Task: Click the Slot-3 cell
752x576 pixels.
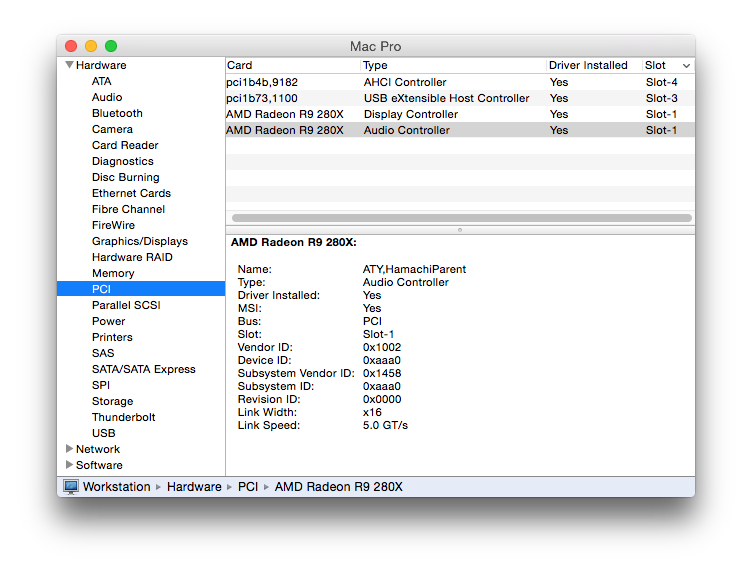Action: click(661, 98)
